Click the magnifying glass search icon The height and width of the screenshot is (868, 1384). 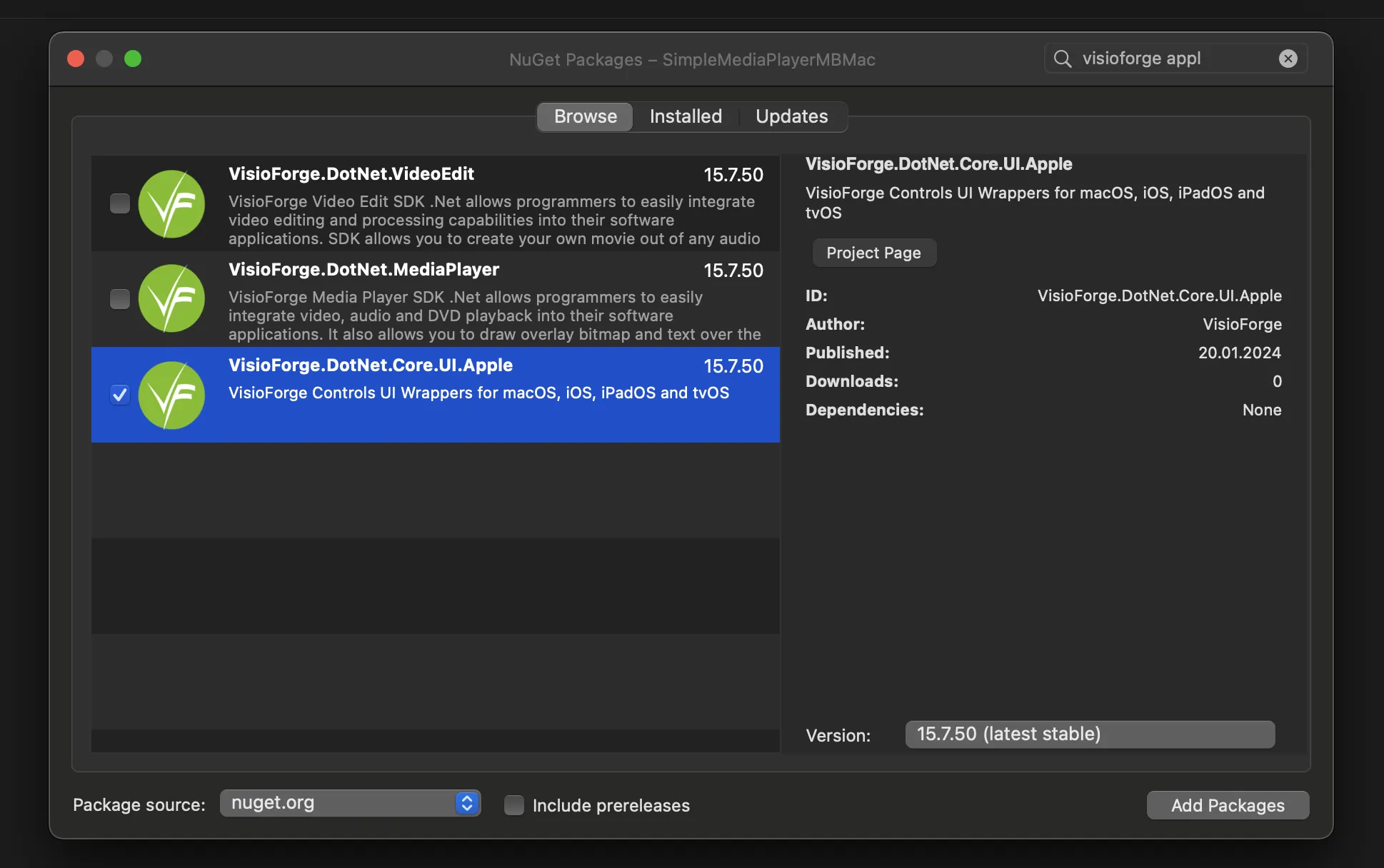click(x=1063, y=58)
